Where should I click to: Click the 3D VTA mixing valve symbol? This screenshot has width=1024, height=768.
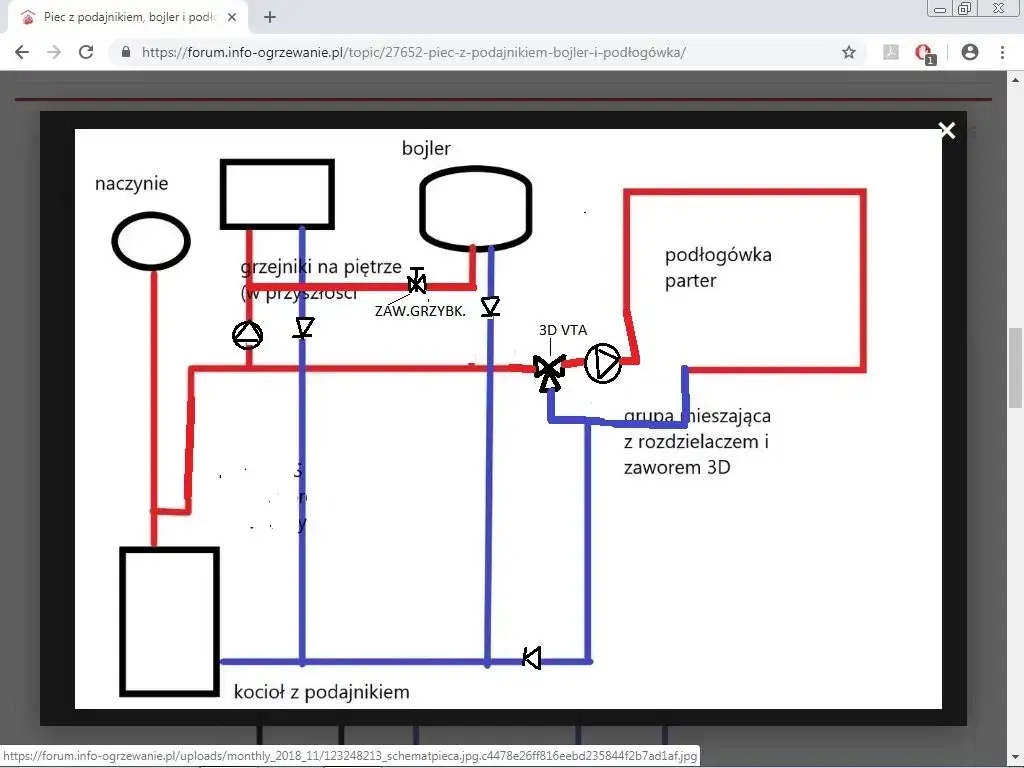click(x=549, y=370)
